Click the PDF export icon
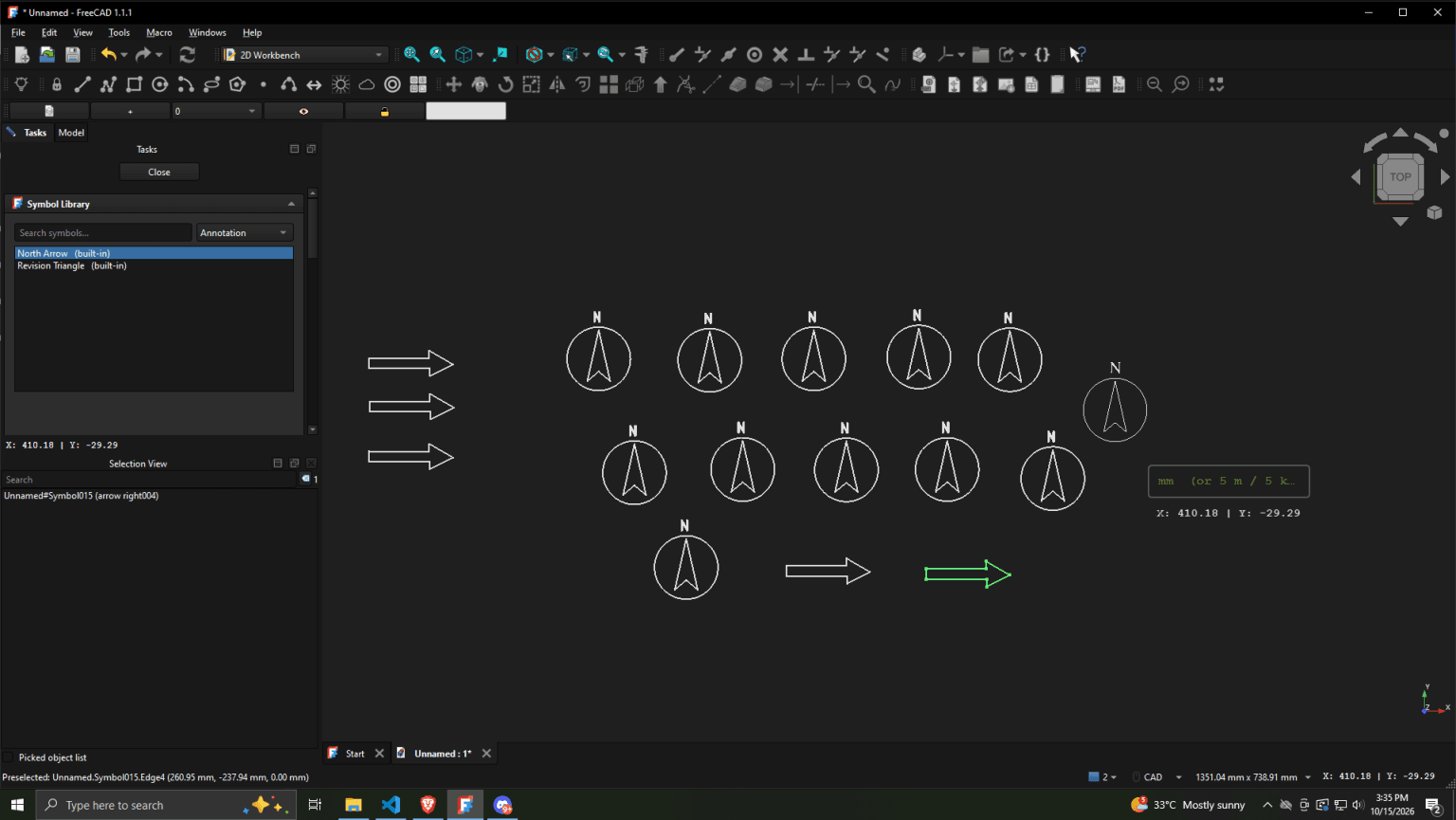This screenshot has height=820, width=1456. point(1119,84)
